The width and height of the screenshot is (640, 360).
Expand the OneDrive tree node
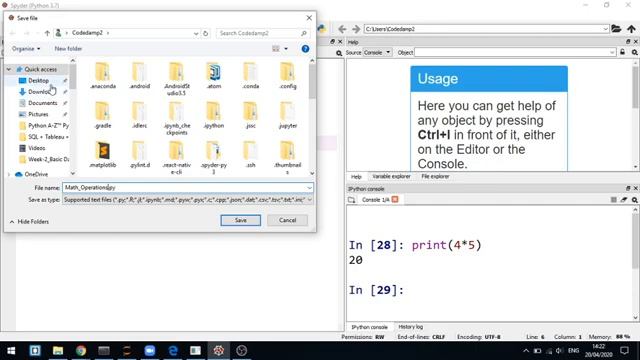[x=9, y=174]
